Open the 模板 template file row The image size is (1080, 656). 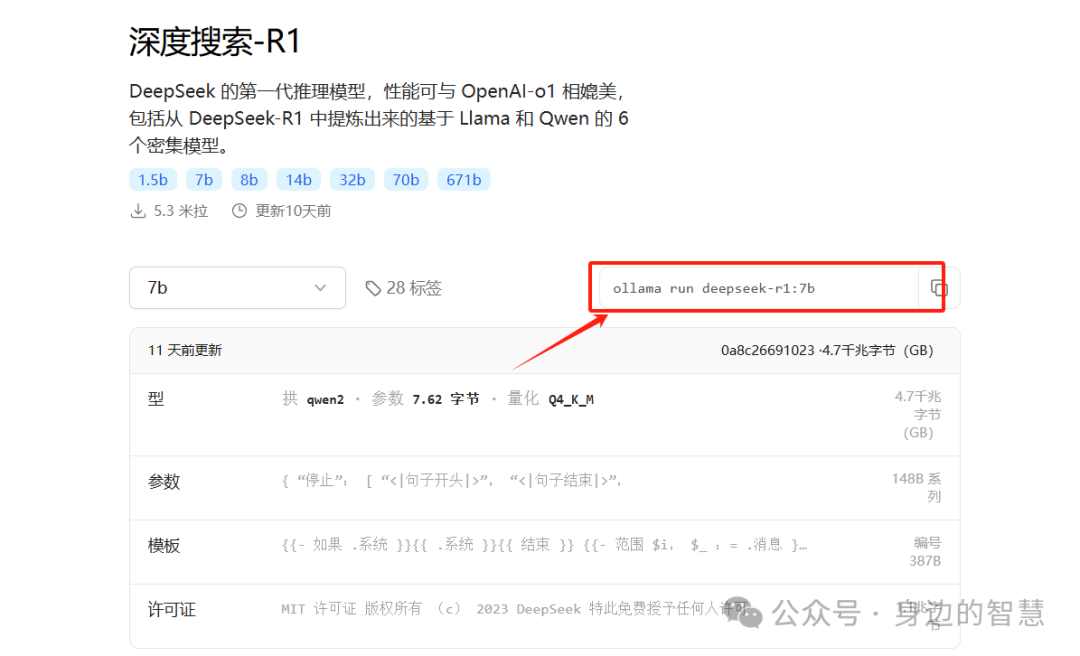[x=545, y=552]
